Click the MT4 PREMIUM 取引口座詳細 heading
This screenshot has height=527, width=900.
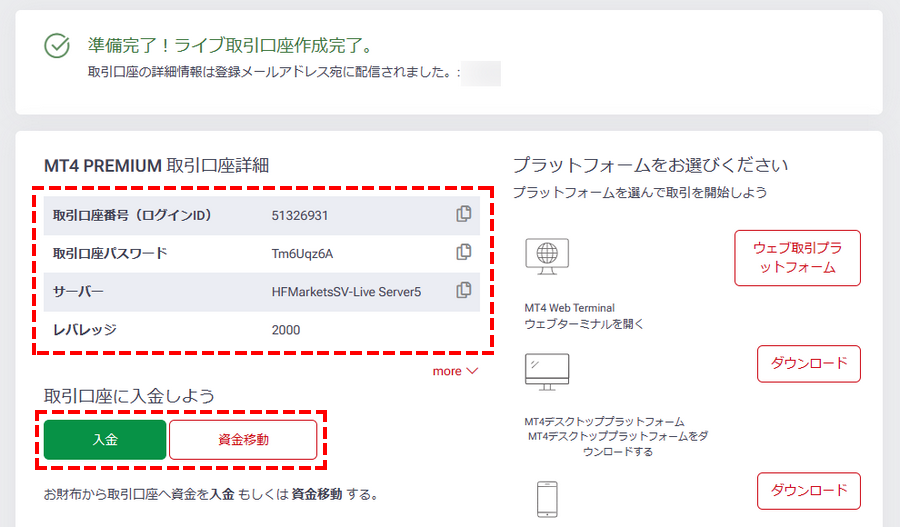[156, 165]
